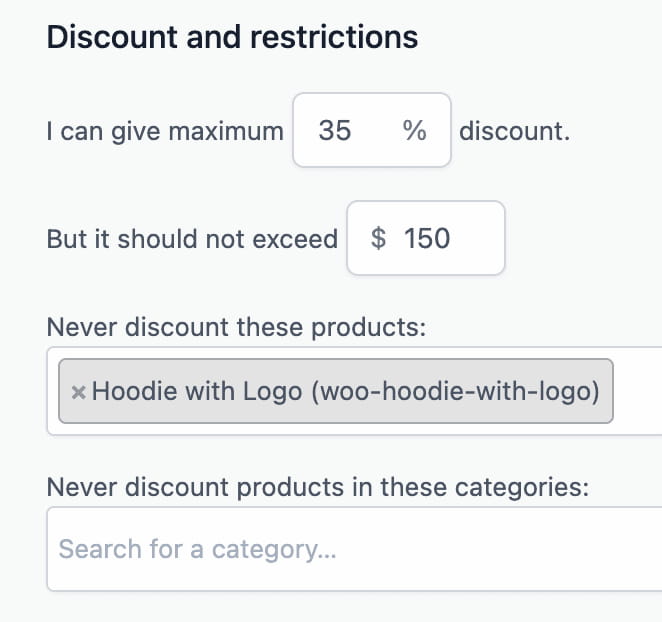Click the percent symbol in the discount field
This screenshot has width=662, height=622.
coord(414,130)
